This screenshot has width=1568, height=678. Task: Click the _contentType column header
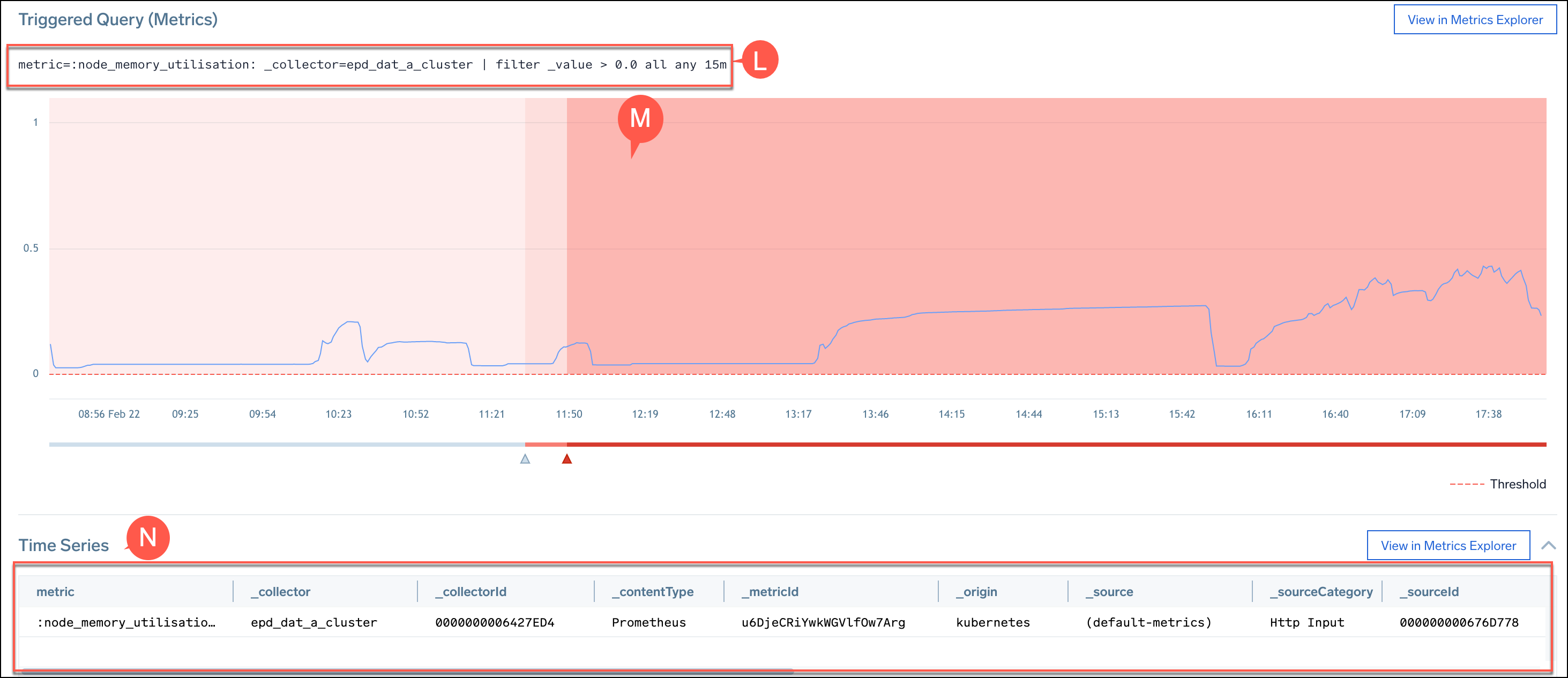coord(652,592)
